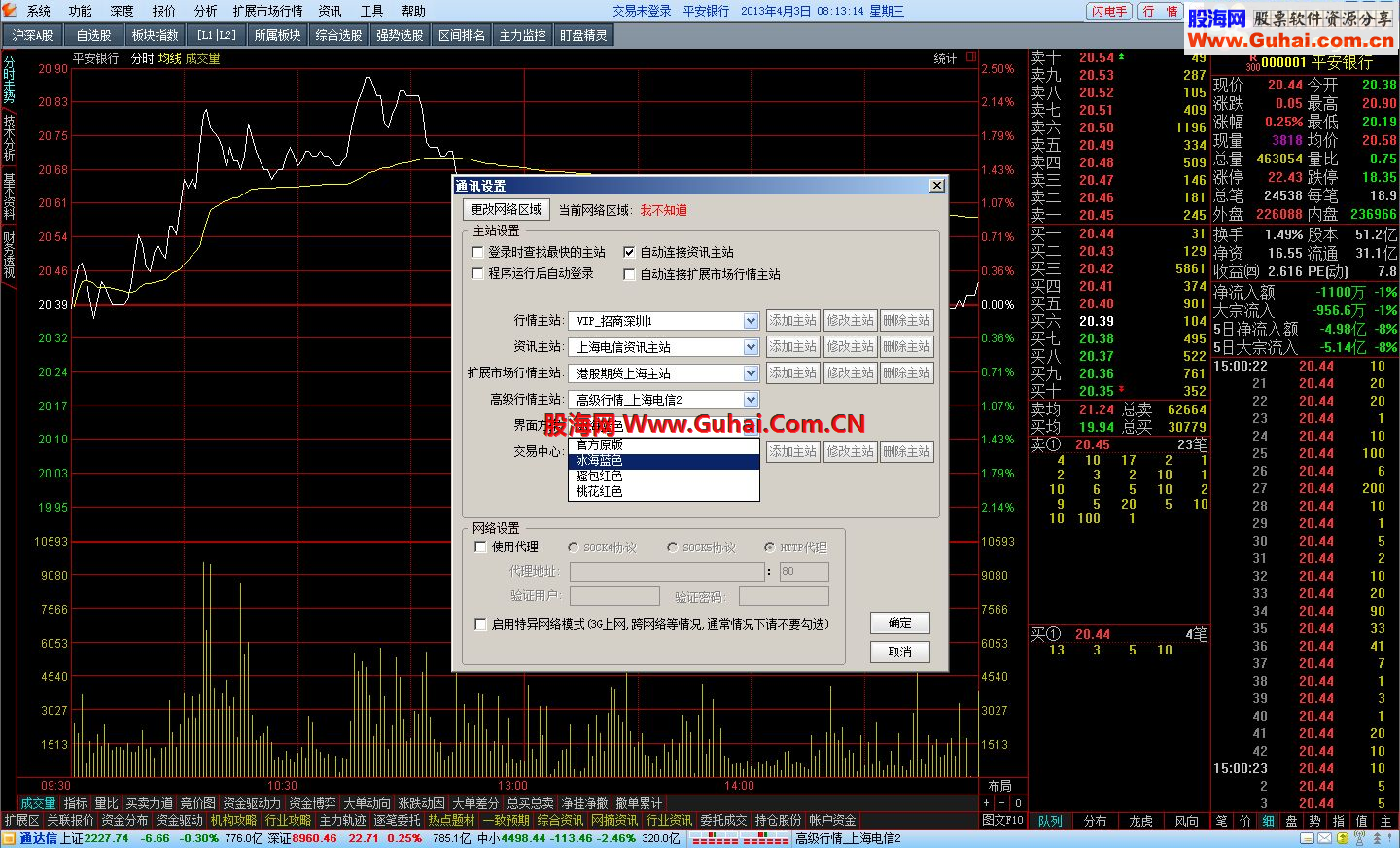Choose 桃花红色 in the theme list

pyautogui.click(x=663, y=492)
